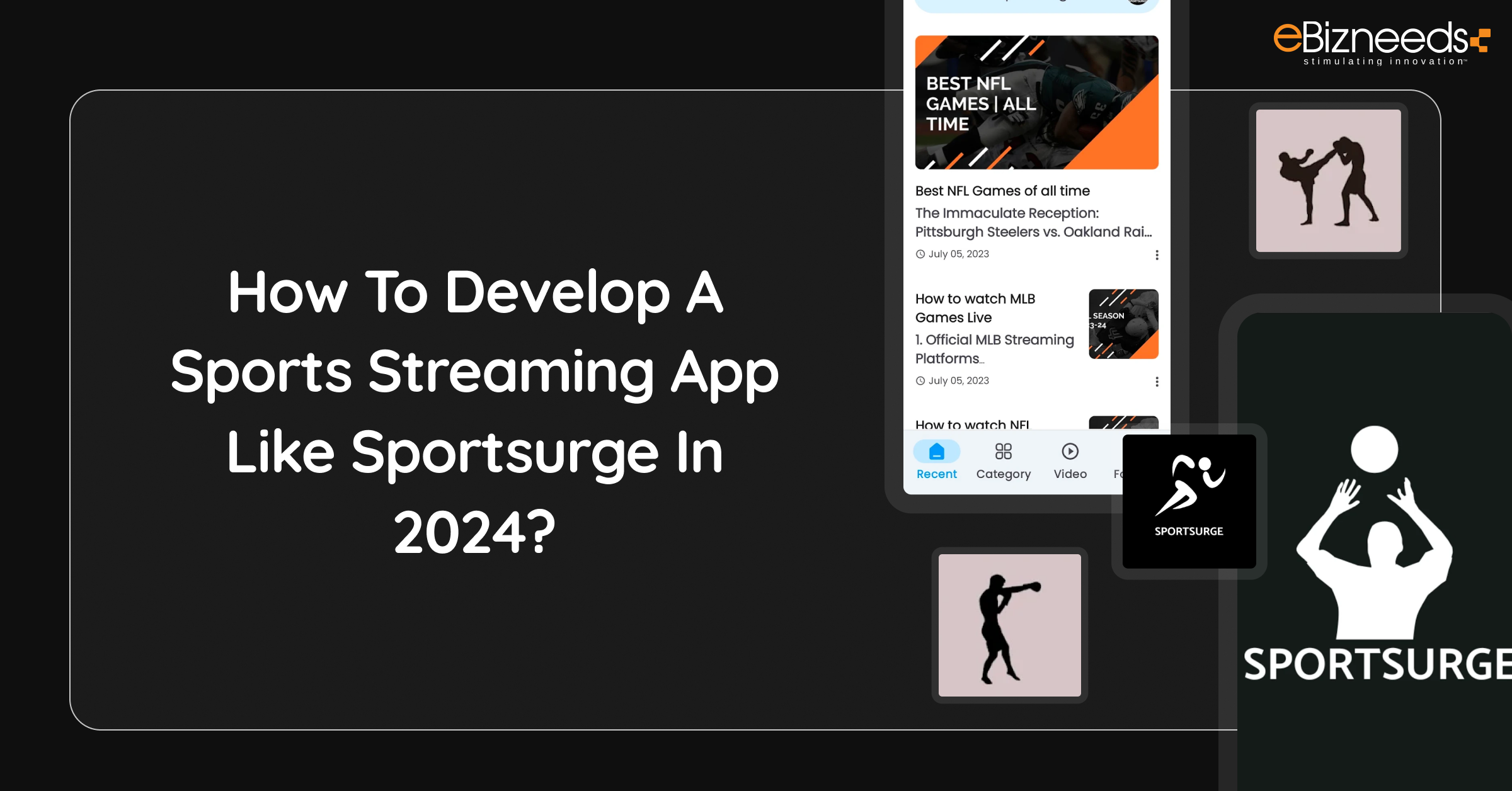This screenshot has width=1512, height=791.
Task: Click the kickboxing silhouette tile
Action: [x=1328, y=181]
